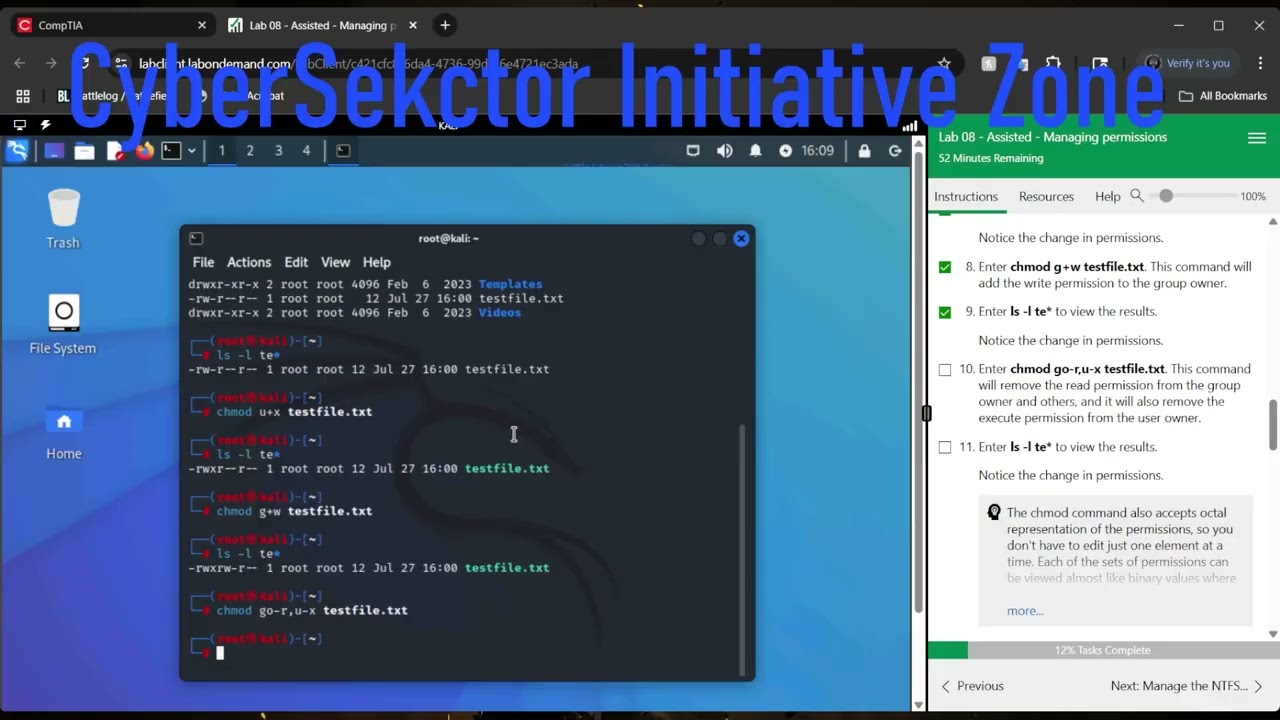The width and height of the screenshot is (1280, 720).
Task: Click the terminal scrollbar
Action: pos(741,548)
